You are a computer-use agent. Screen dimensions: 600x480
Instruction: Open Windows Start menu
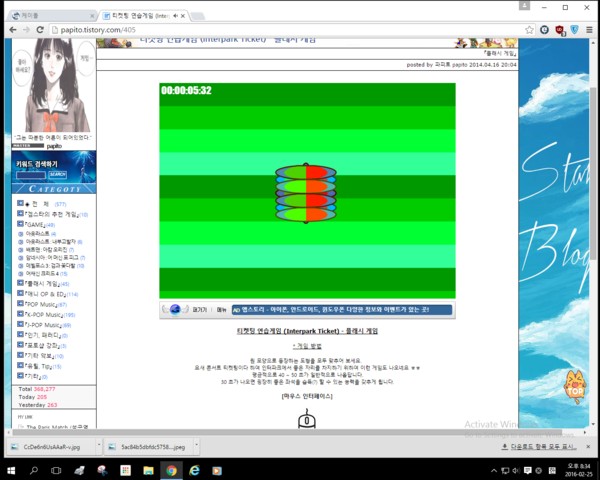(x=12, y=469)
